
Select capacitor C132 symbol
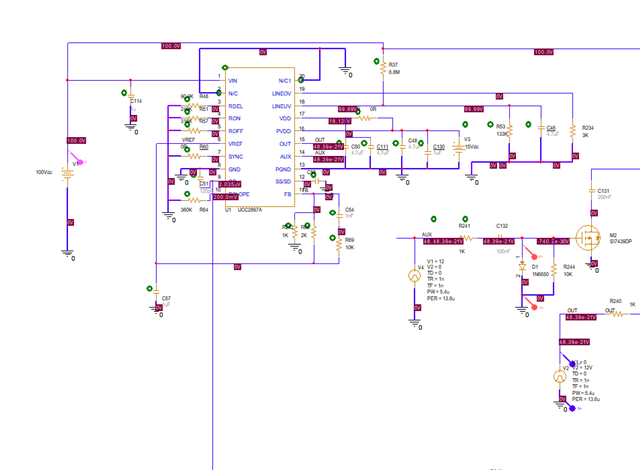(500, 238)
